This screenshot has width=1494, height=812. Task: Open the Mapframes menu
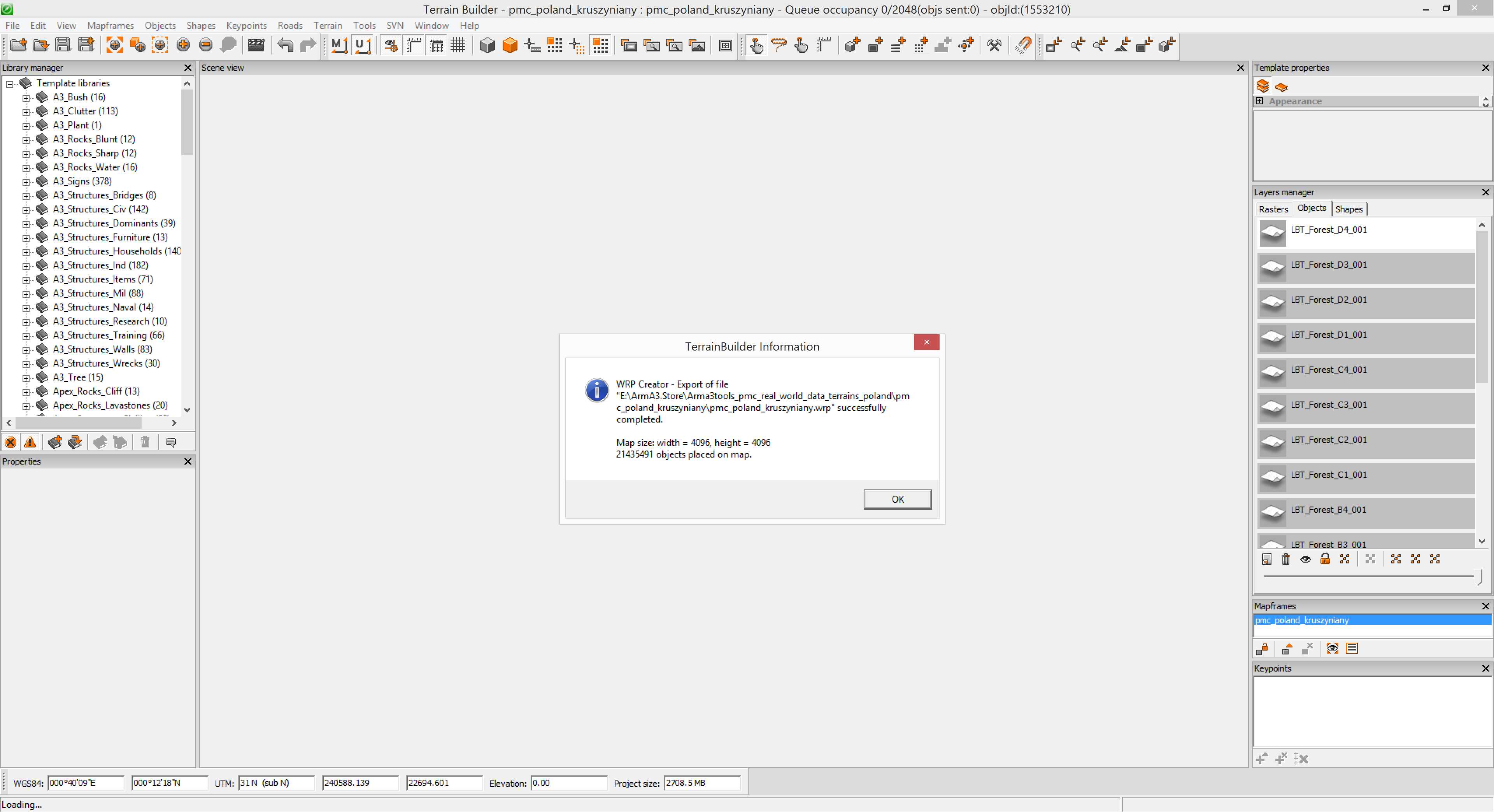[x=110, y=26]
